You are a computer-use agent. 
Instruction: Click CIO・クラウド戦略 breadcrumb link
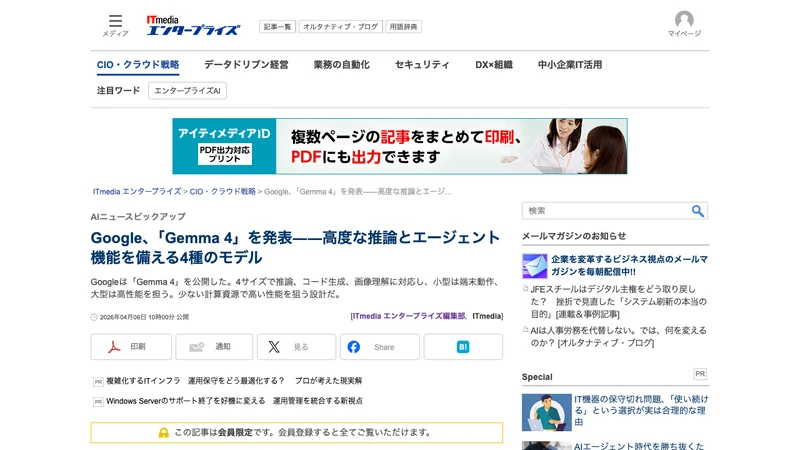222,192
